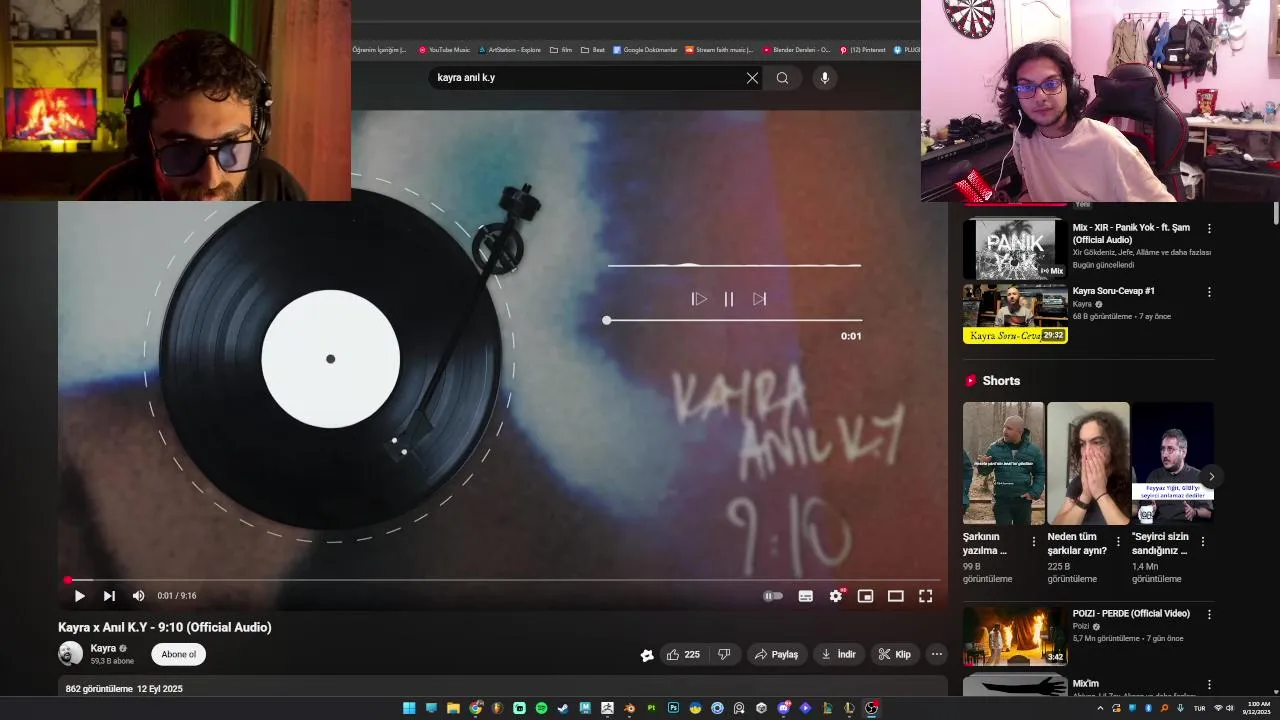This screenshot has height=720, width=1280.
Task: Open Stream faith music bookmark
Action: coord(719,50)
